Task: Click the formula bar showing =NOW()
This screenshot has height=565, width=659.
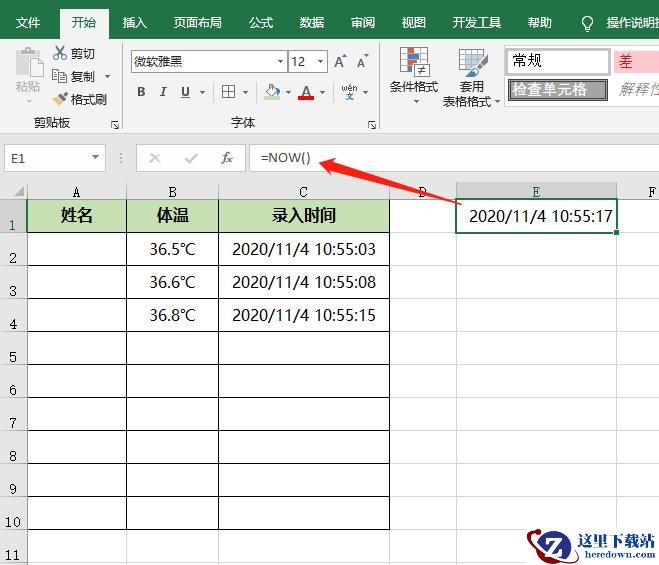Action: point(454,158)
